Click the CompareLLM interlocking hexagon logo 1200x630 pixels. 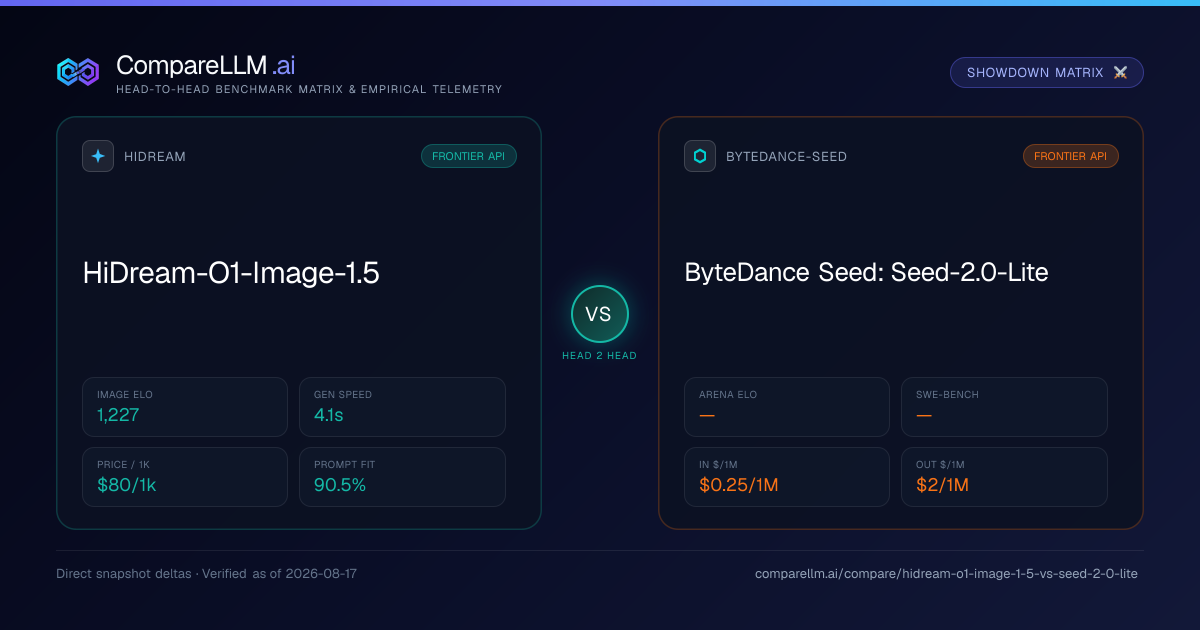(x=78, y=72)
